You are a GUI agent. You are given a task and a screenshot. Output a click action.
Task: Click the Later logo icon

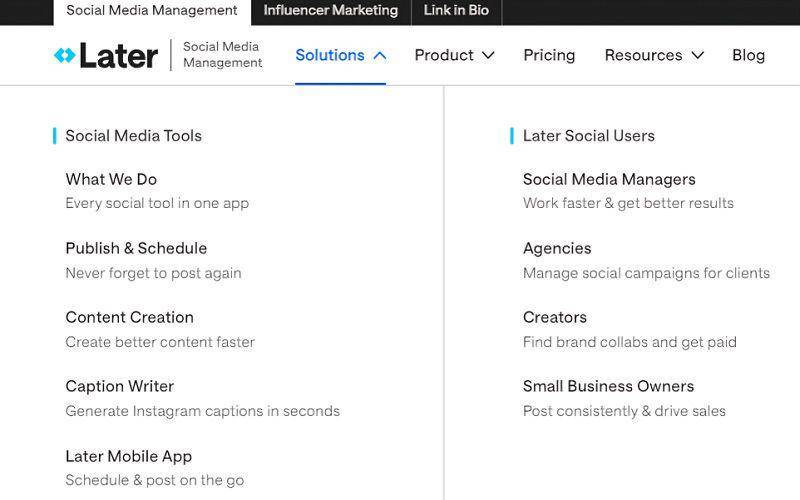point(64,55)
